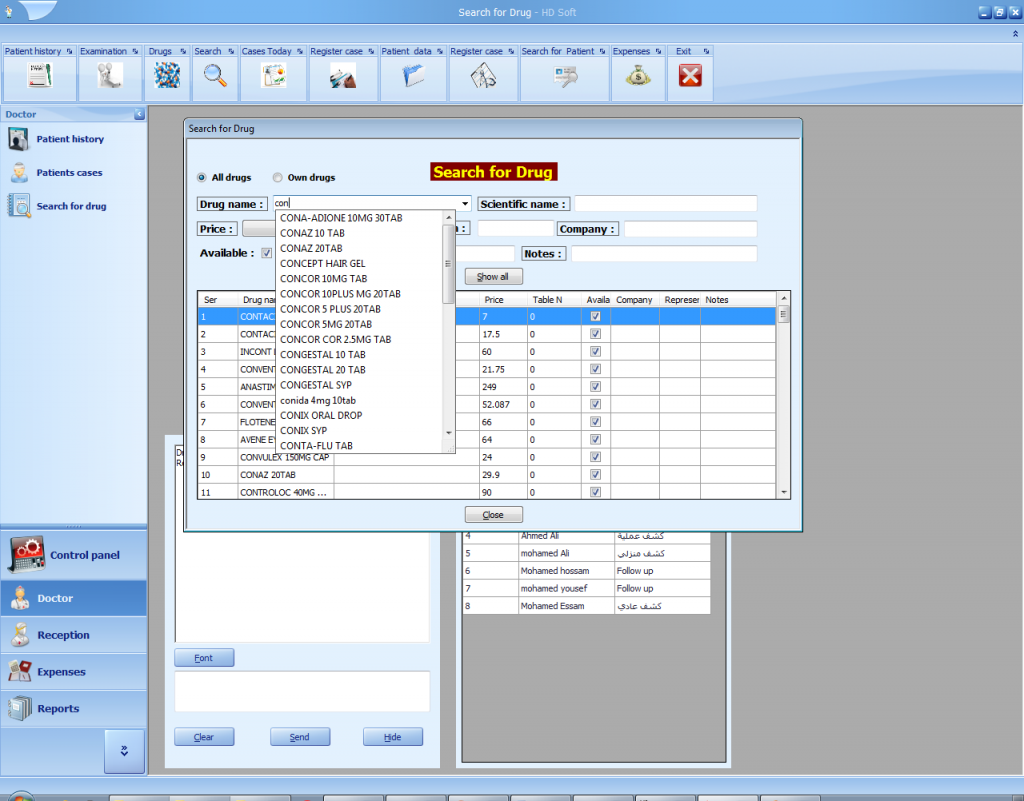The width and height of the screenshot is (1024, 801).
Task: Toggle Availa checkbox for price 17.5 row
Action: click(x=596, y=334)
